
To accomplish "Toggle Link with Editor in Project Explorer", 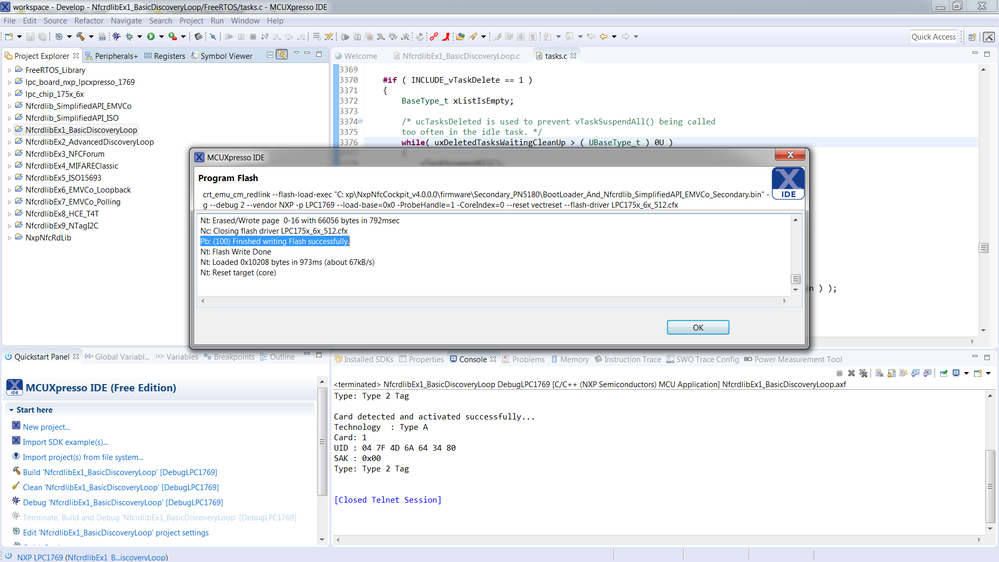I will point(282,55).
